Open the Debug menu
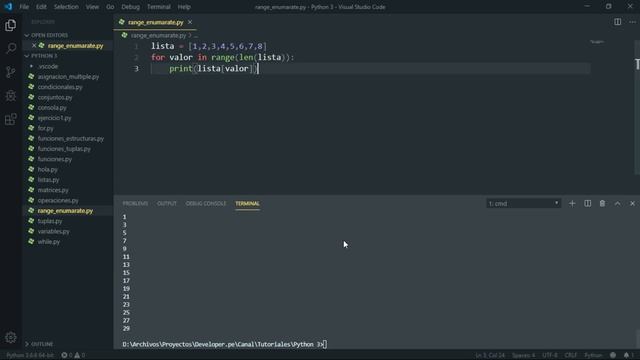This screenshot has height=360, width=640. click(x=131, y=7)
